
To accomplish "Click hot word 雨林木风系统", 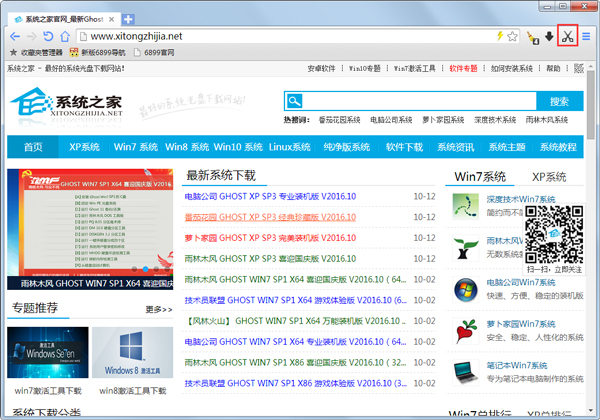I will click(547, 120).
